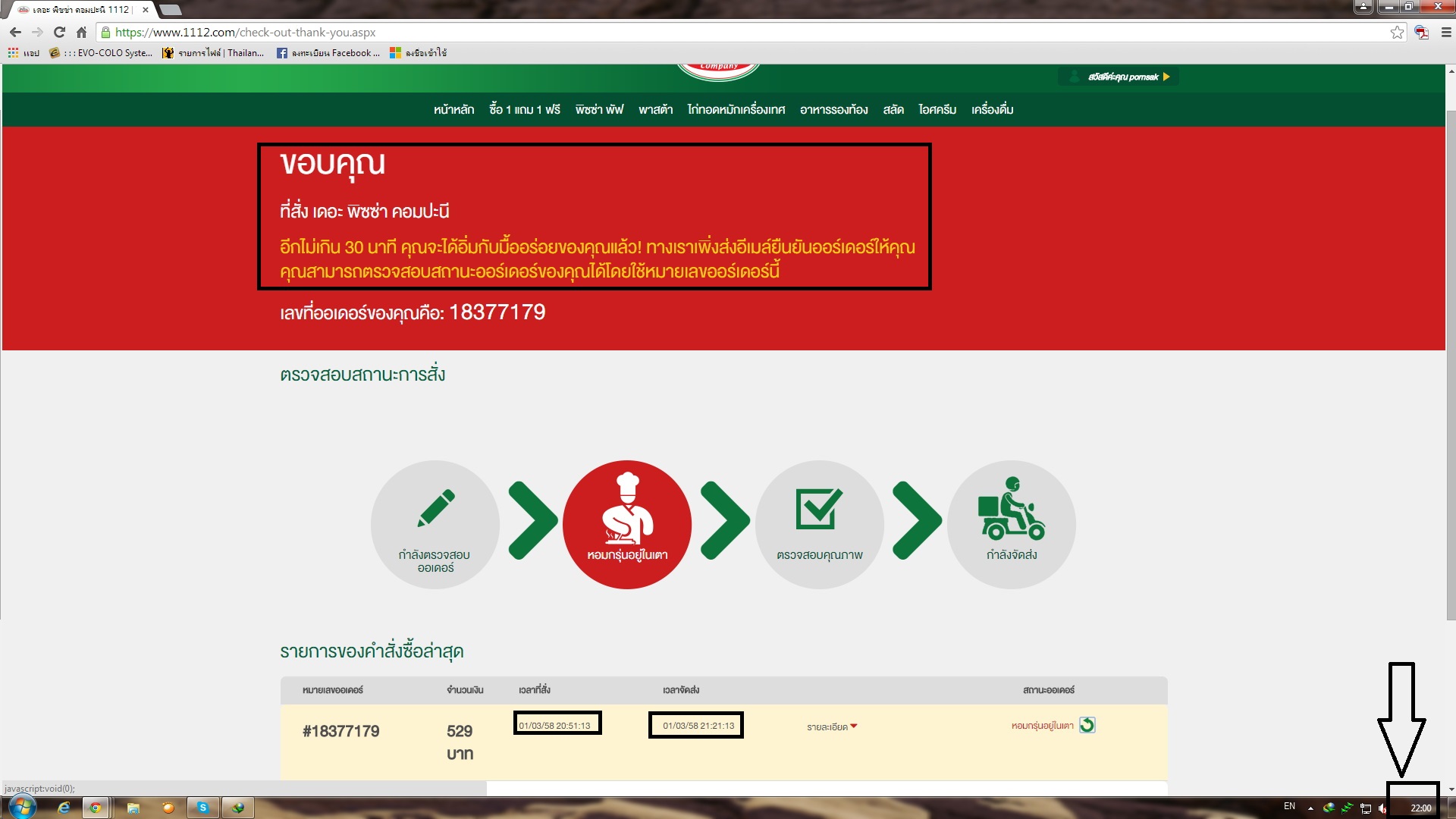Click the browser forward arrow
1456x819 pixels.
pos(37,33)
